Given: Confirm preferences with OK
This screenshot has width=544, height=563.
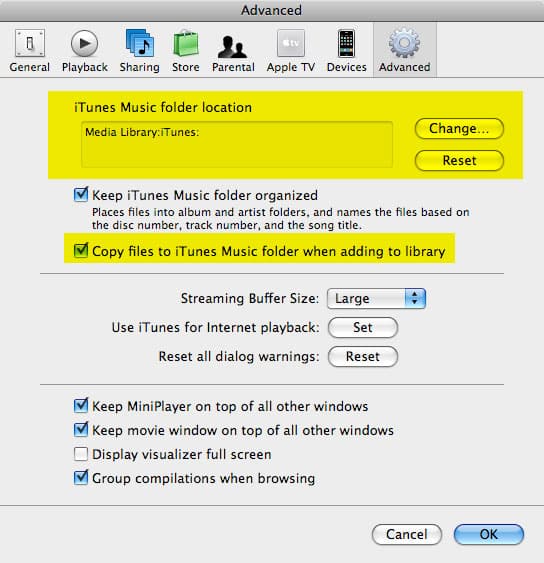Looking at the screenshot, I should [x=489, y=534].
